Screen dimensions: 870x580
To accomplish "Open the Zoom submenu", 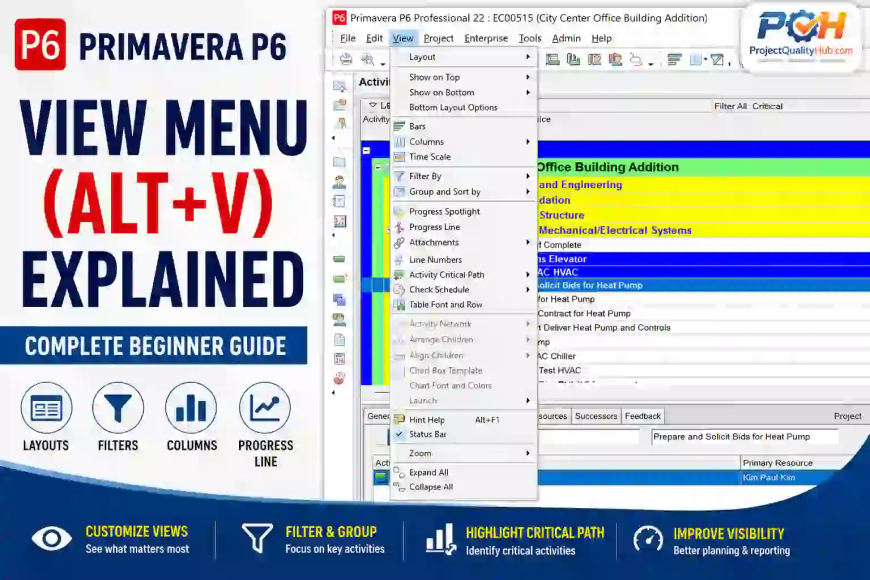I will point(464,453).
